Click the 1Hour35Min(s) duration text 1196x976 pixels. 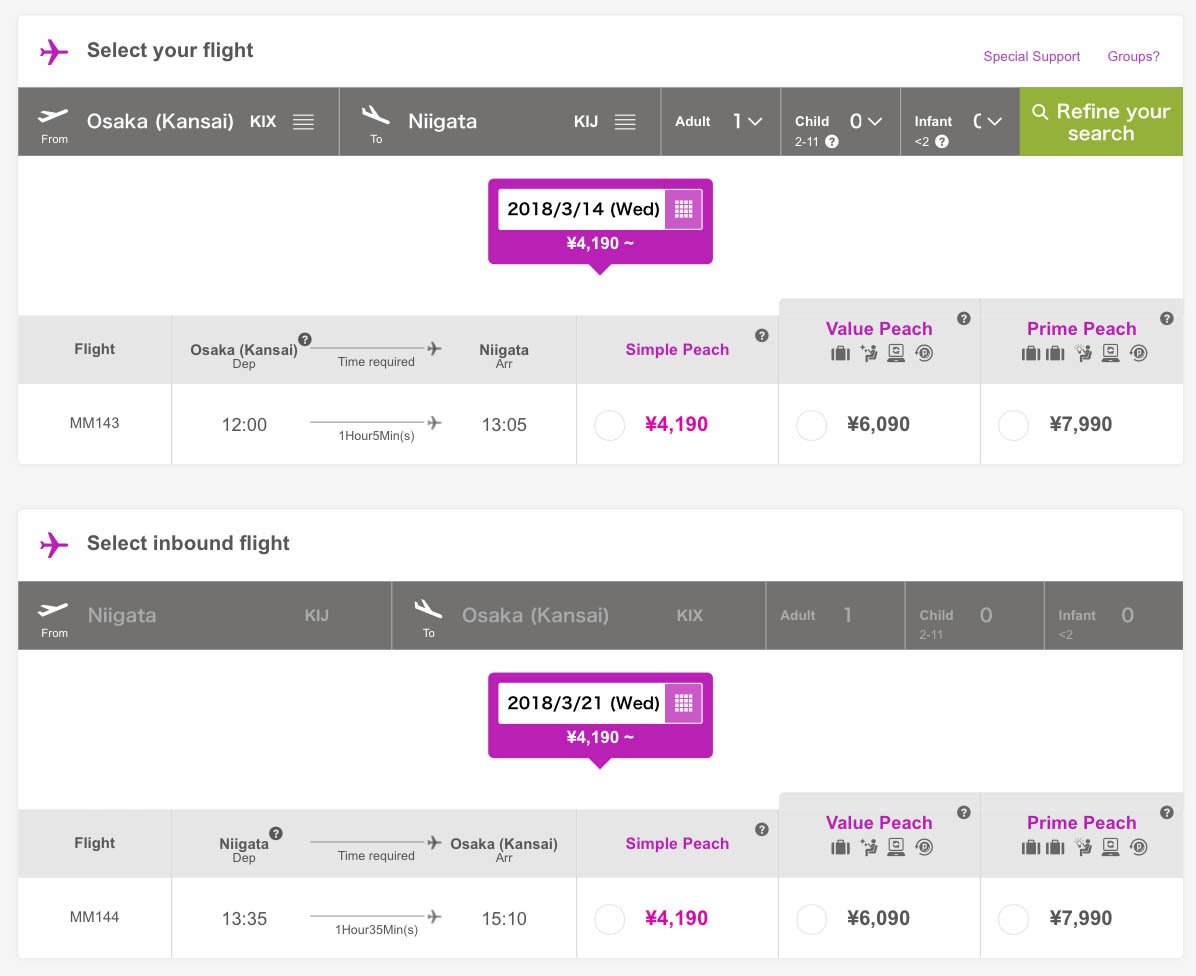pyautogui.click(x=377, y=930)
